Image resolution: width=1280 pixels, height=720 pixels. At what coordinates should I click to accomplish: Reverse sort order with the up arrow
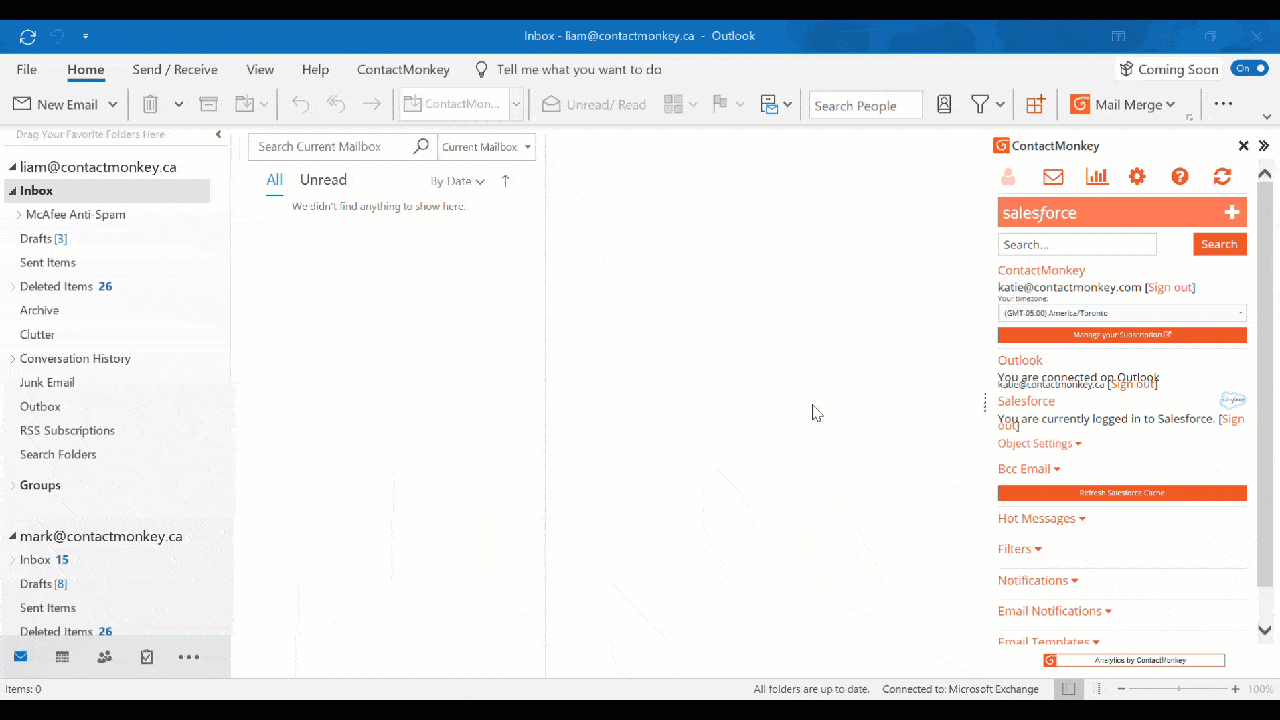coord(505,181)
